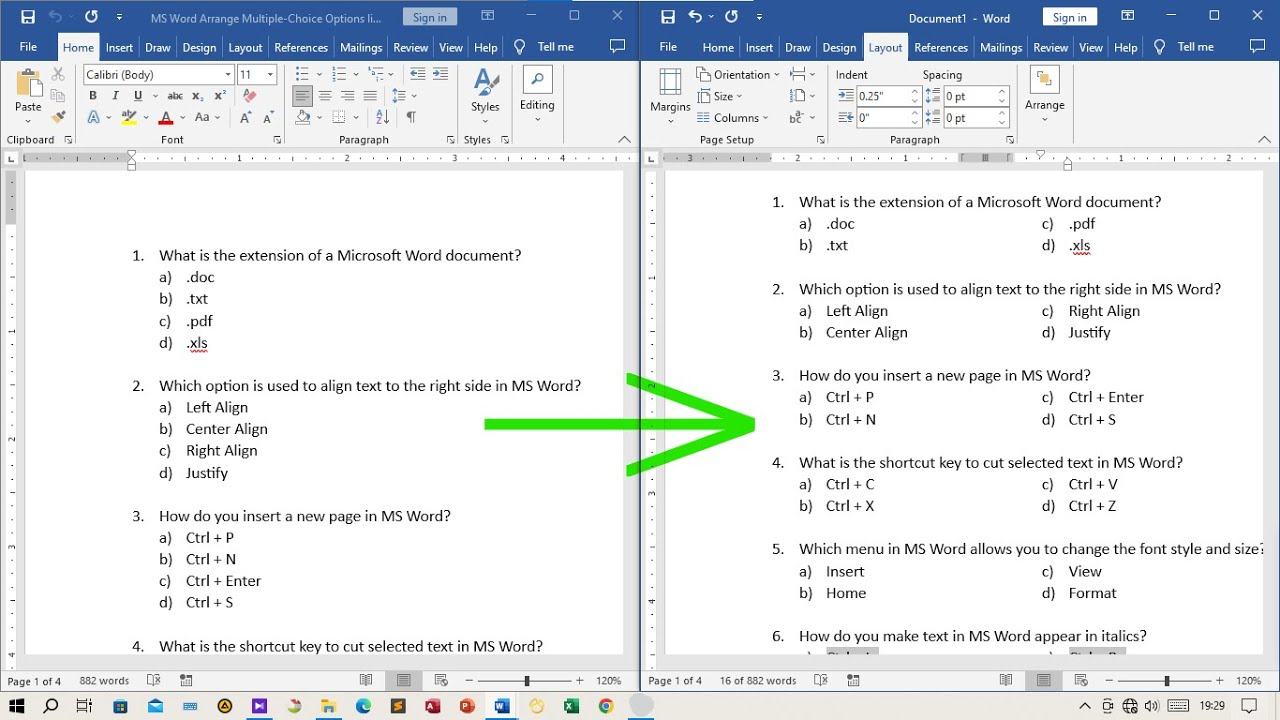Increase font size with the grow font icon
The image size is (1280, 720).
246,117
